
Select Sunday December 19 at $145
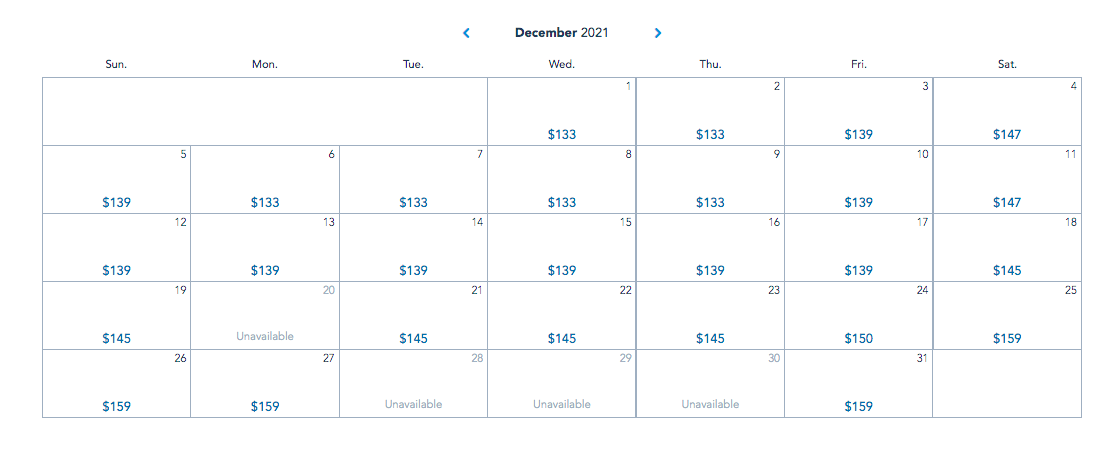(x=116, y=316)
